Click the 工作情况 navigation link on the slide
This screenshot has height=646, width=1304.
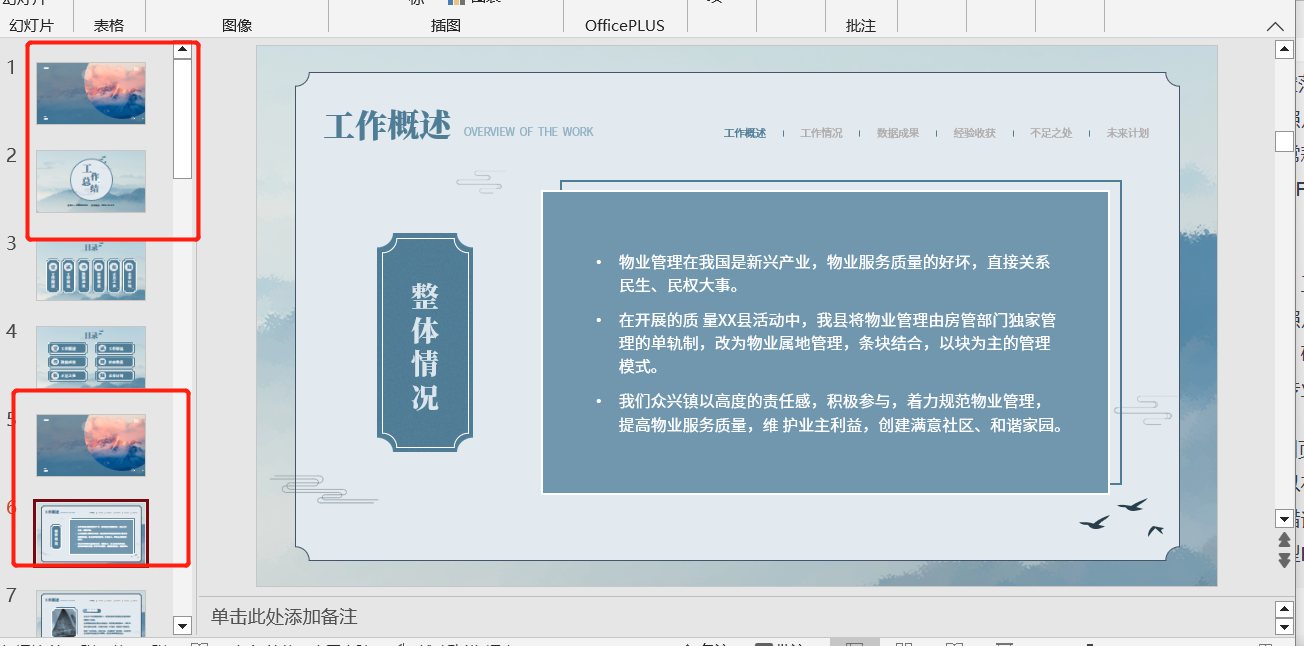[x=820, y=132]
